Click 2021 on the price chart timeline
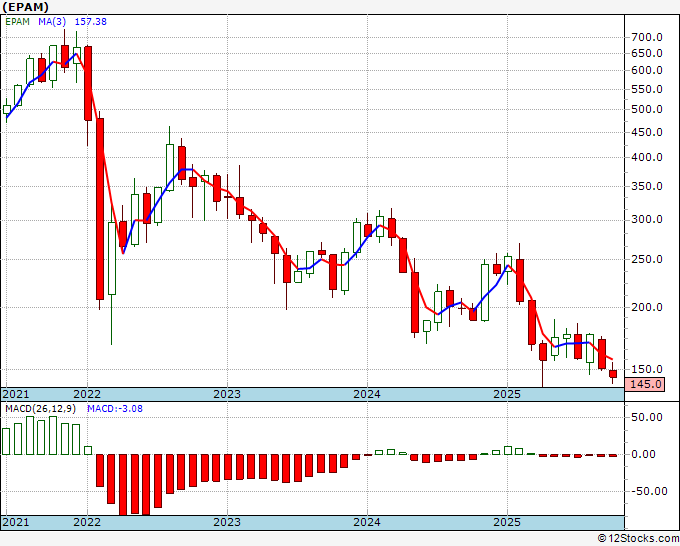This screenshot has width=680, height=546. pyautogui.click(x=16, y=394)
